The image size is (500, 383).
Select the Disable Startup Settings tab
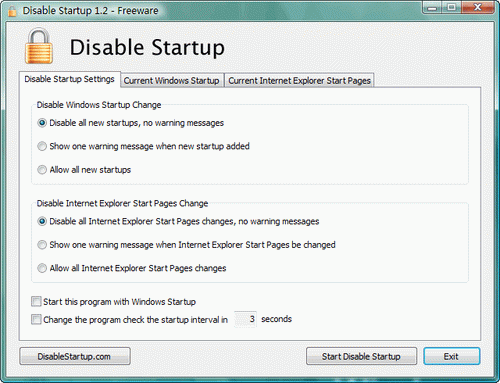pos(70,79)
